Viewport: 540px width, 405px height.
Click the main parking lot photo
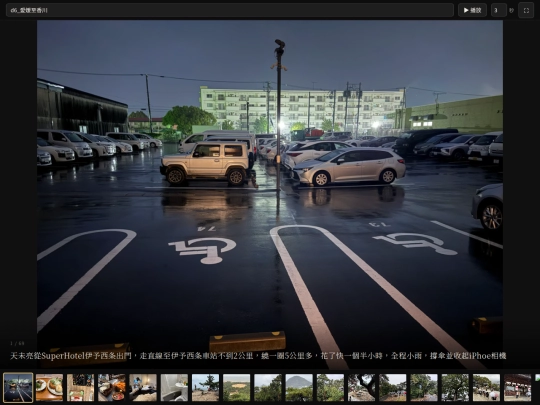(270, 194)
